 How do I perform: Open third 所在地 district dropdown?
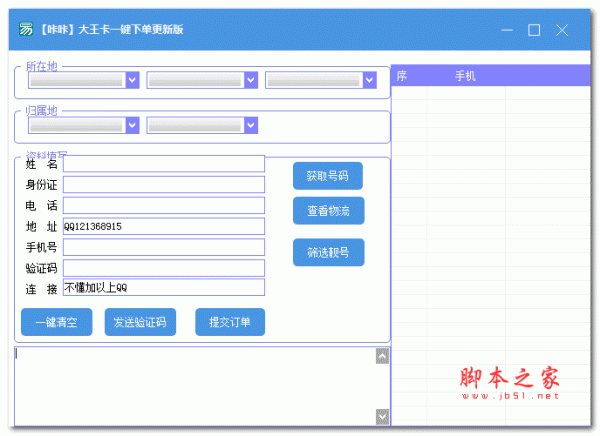pos(321,80)
